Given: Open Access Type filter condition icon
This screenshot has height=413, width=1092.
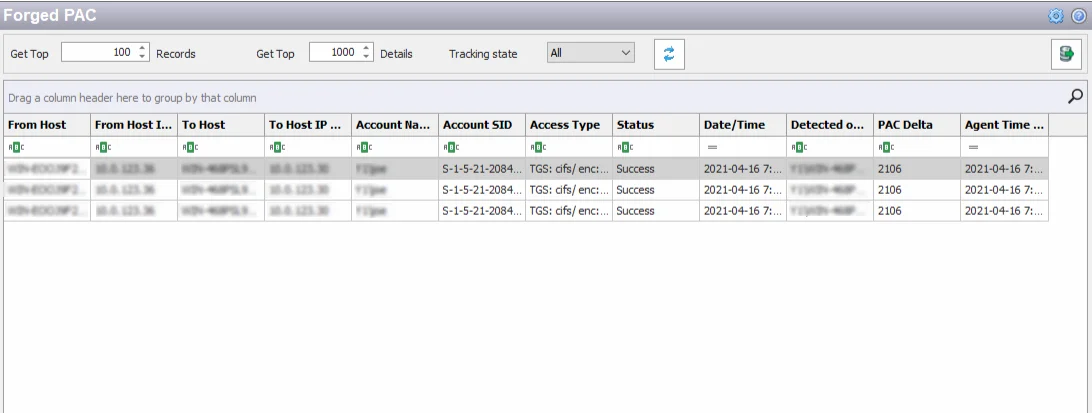Looking at the screenshot, I should [x=538, y=147].
